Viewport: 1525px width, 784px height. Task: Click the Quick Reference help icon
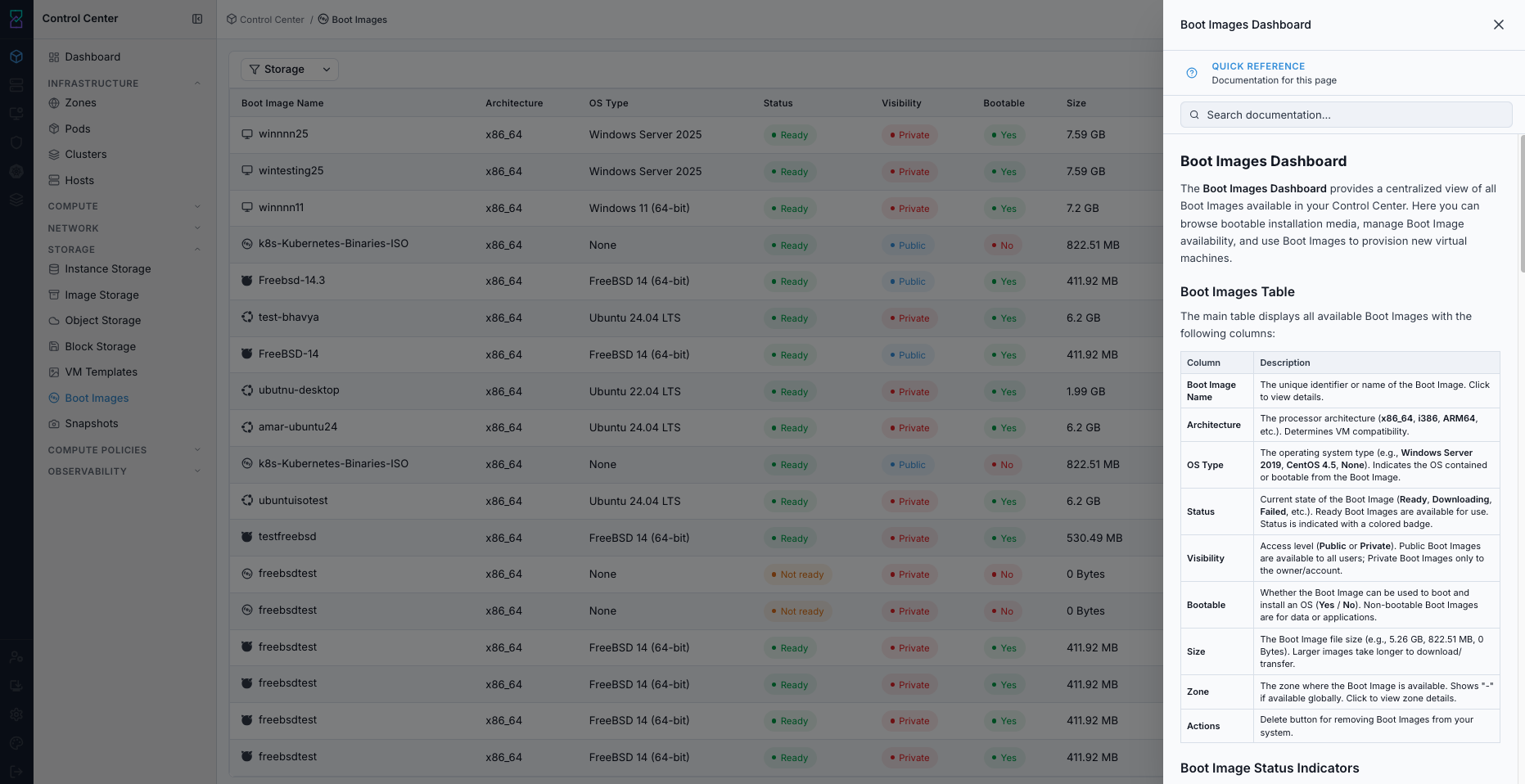point(1192,73)
